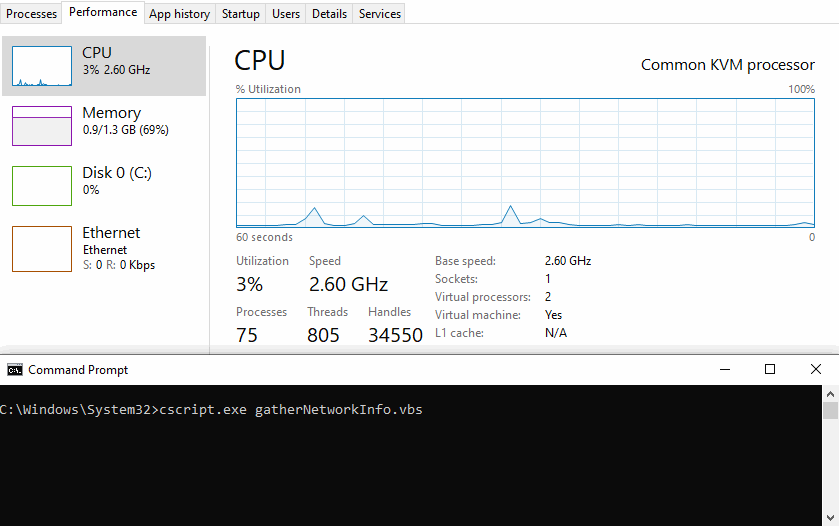Click the Common KVM processor label

pyautogui.click(x=727, y=65)
